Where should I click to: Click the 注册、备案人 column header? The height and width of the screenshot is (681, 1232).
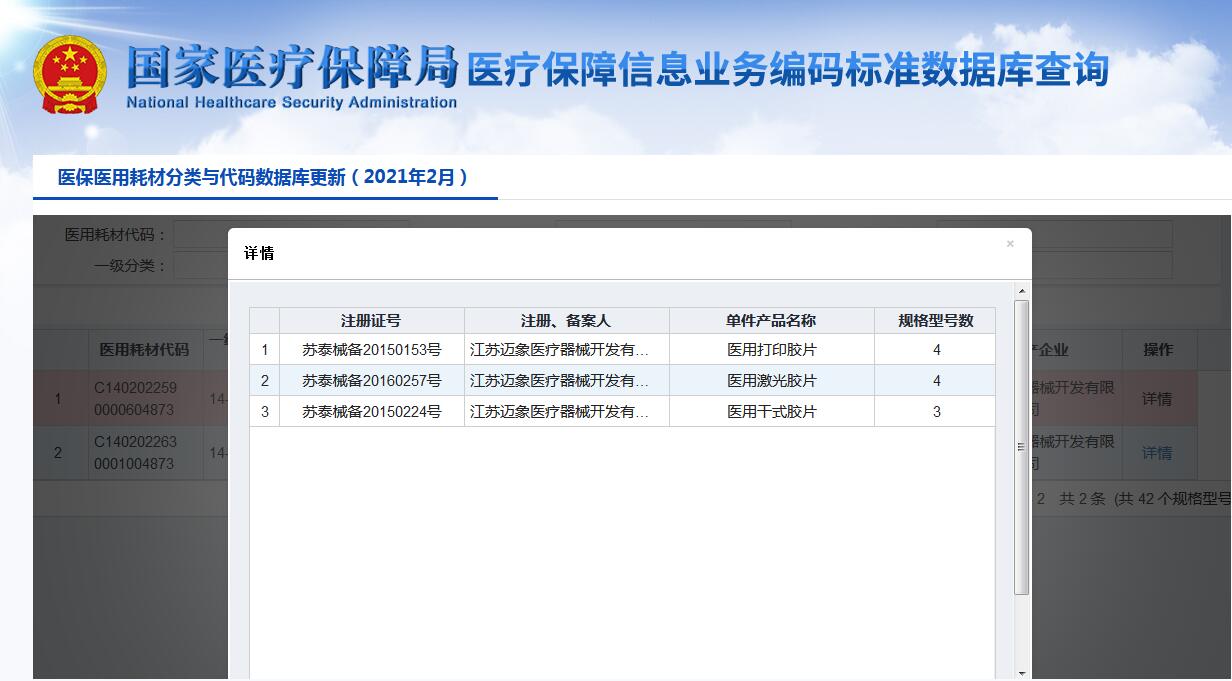tap(566, 321)
